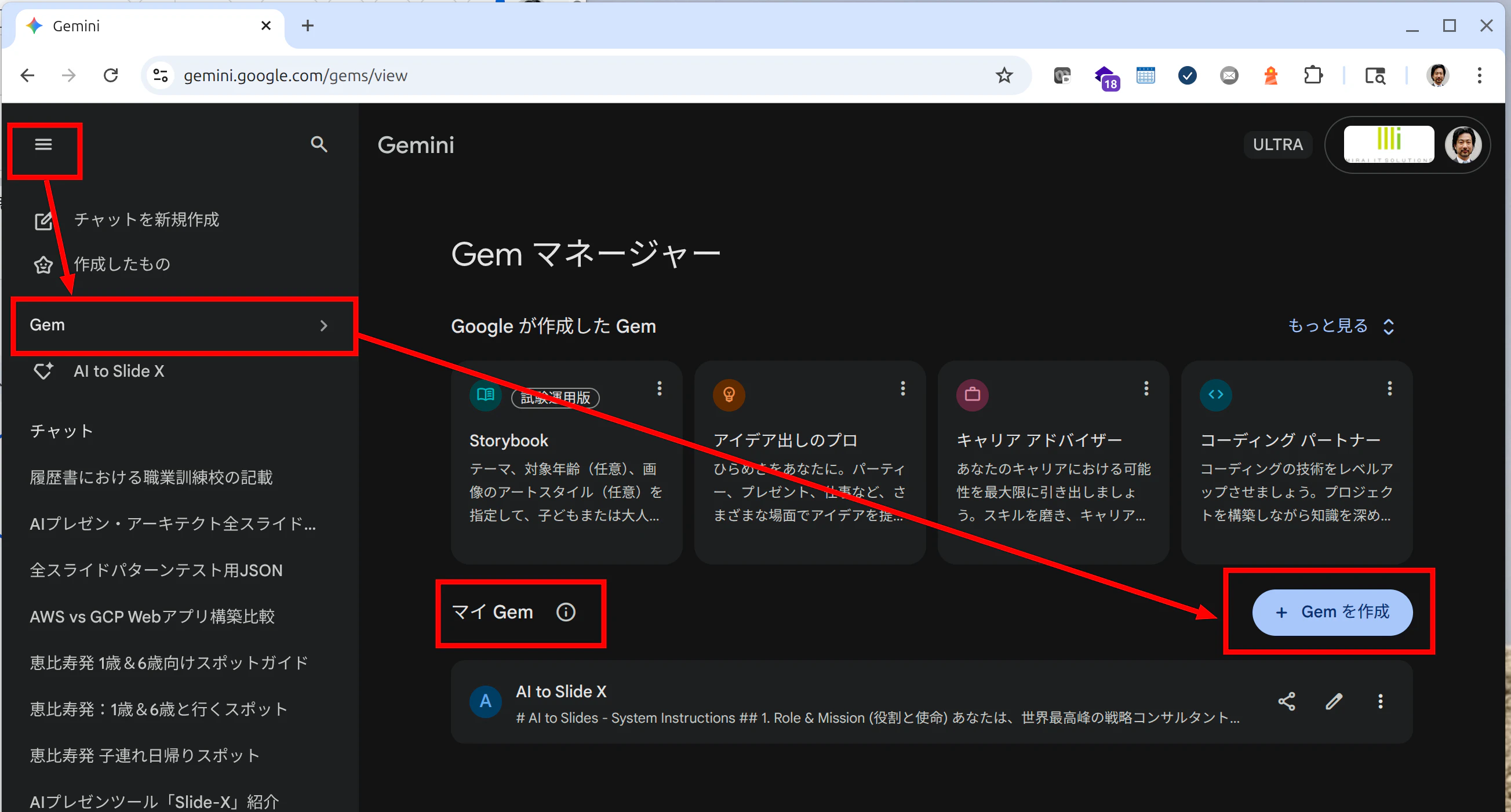The height and width of the screenshot is (812, 1511).
Task: Click the envelope extension icon
Action: coord(1229,75)
